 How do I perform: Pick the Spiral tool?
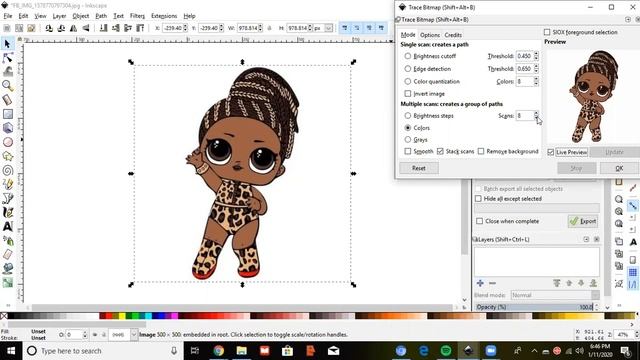point(7,170)
